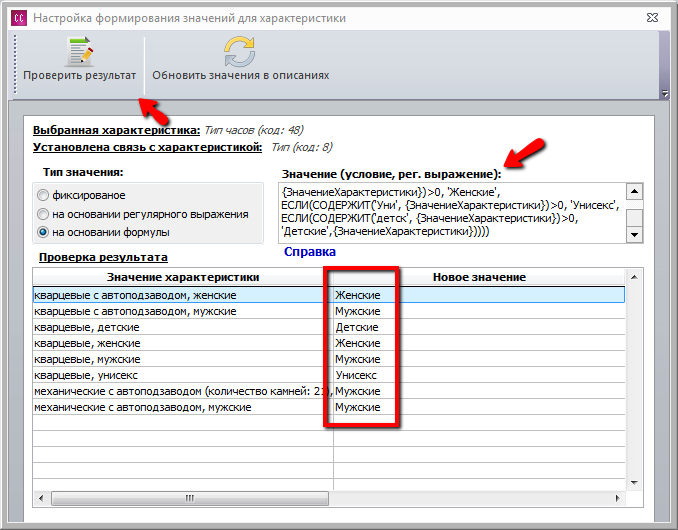
Task: Open the 'Справка' help link
Action: (x=310, y=252)
